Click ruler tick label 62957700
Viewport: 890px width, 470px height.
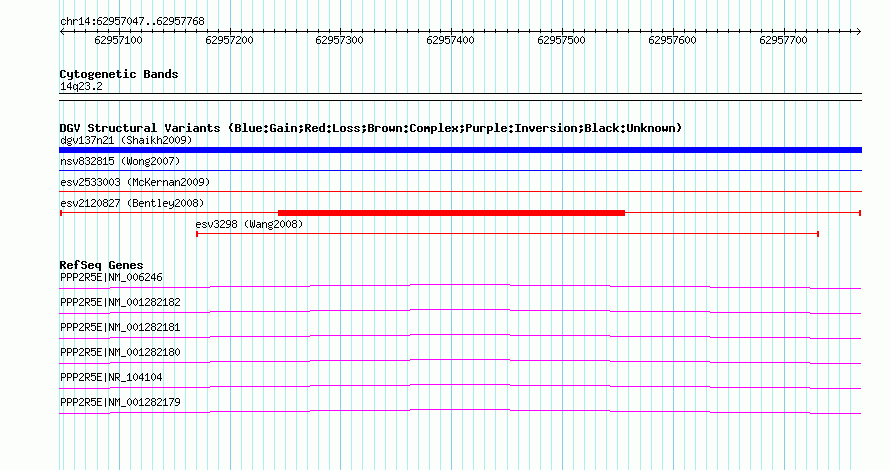783,40
